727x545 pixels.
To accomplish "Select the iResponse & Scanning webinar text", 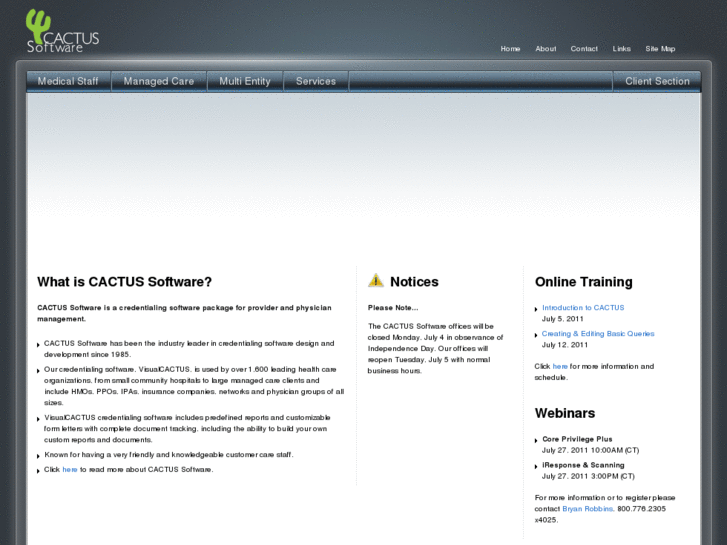I will point(583,465).
